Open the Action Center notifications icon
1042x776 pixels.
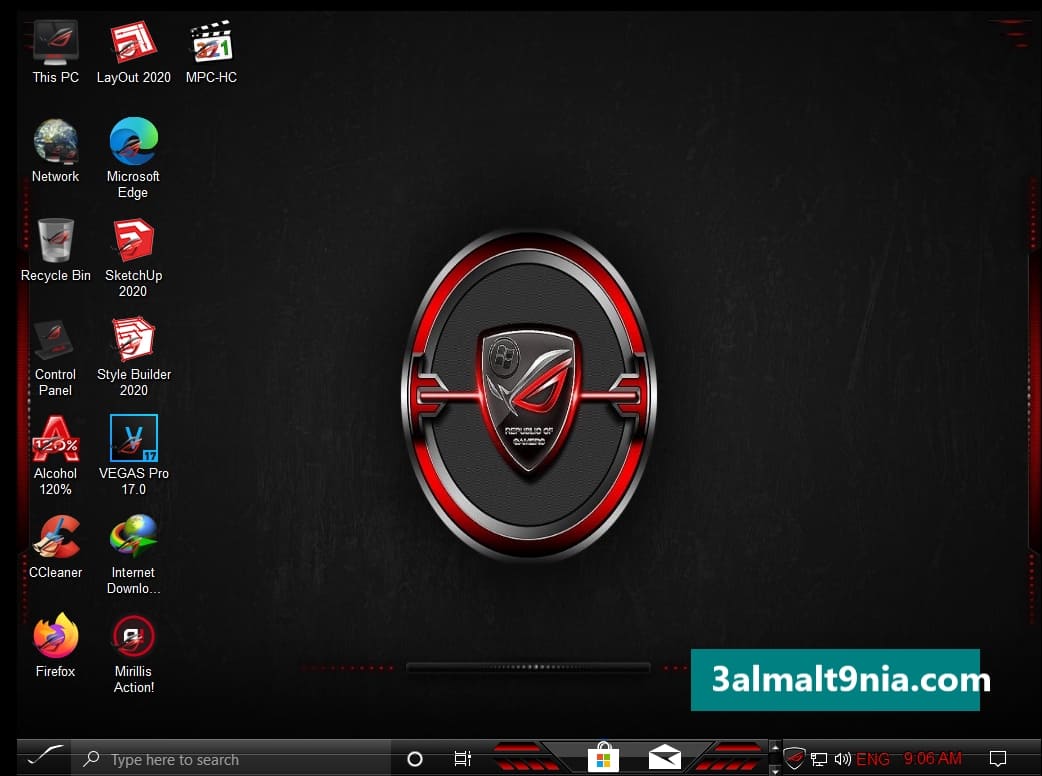997,758
